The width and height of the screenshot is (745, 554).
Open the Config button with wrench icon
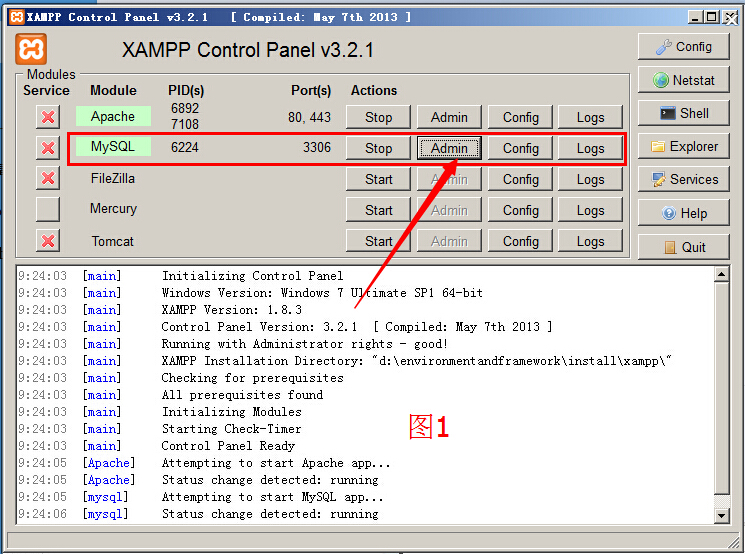(x=683, y=47)
